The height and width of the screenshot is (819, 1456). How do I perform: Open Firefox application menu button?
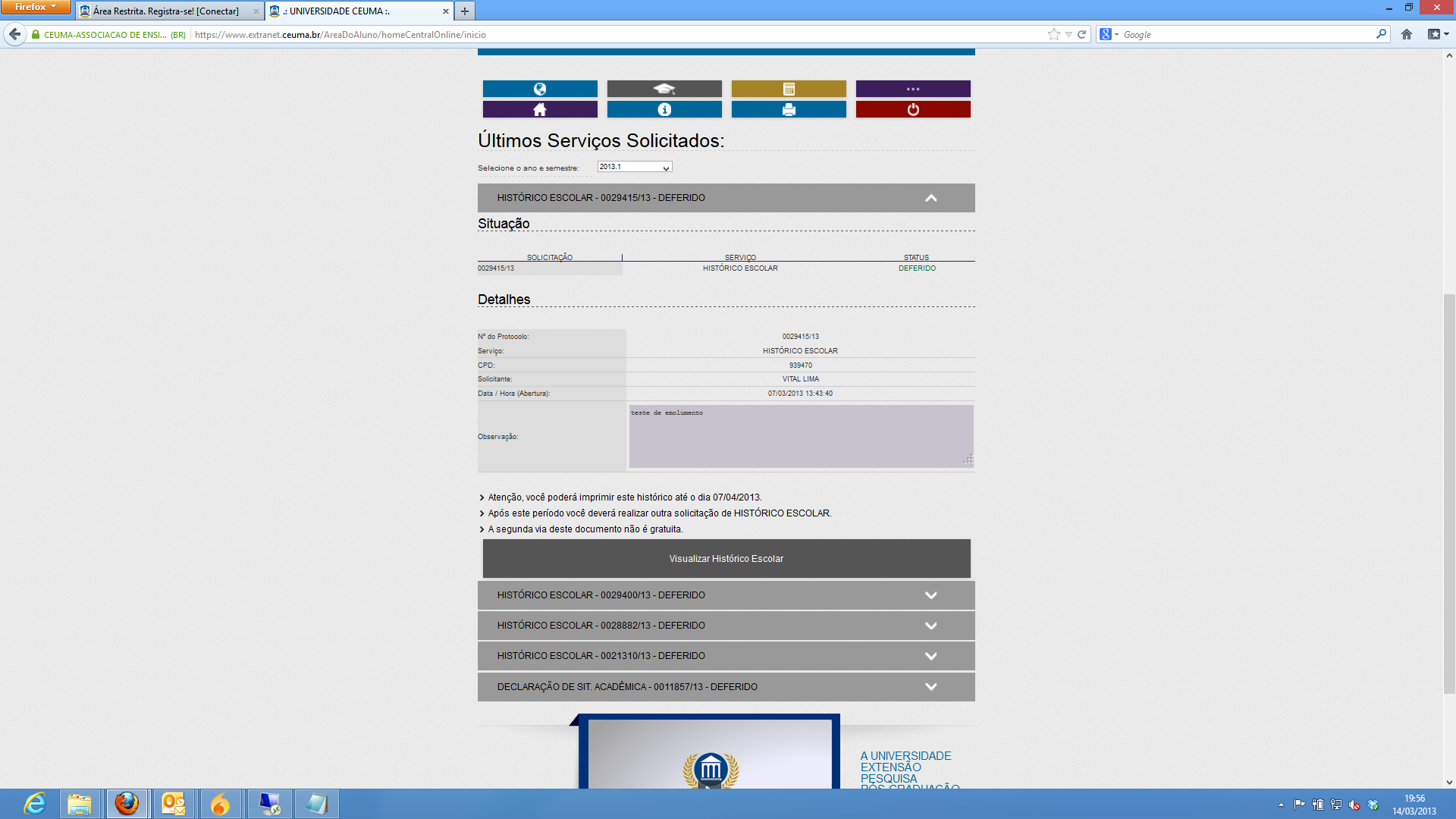[x=36, y=7]
